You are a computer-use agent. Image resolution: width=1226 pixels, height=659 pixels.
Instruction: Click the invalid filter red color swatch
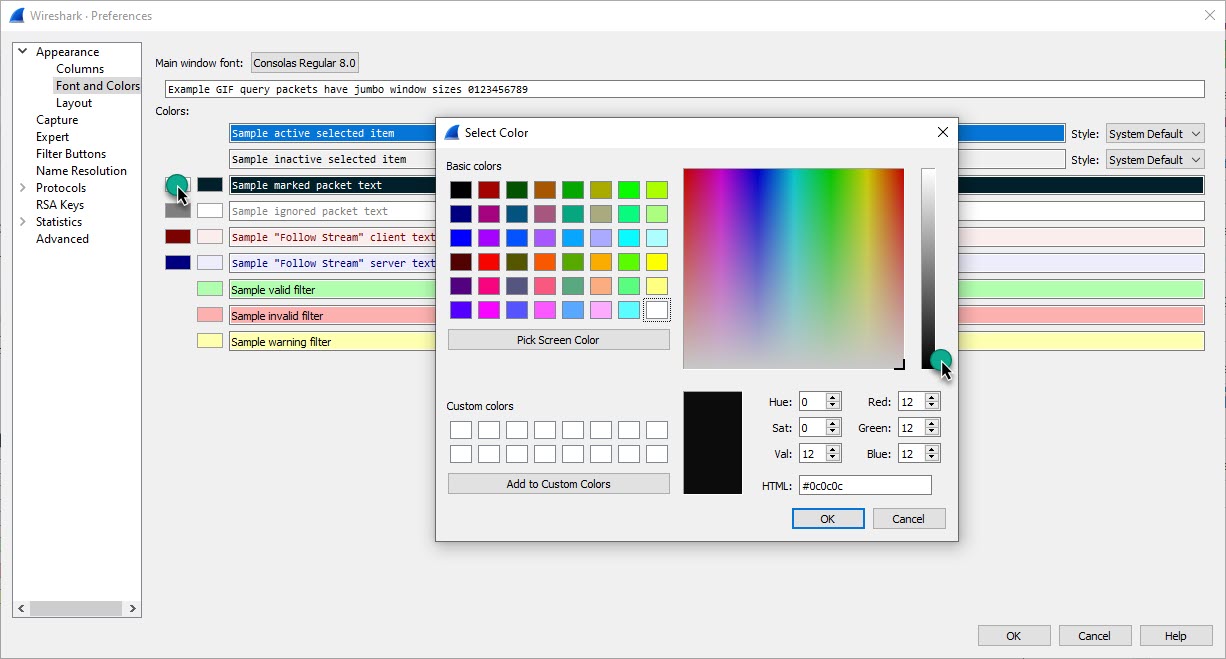[x=210, y=315]
